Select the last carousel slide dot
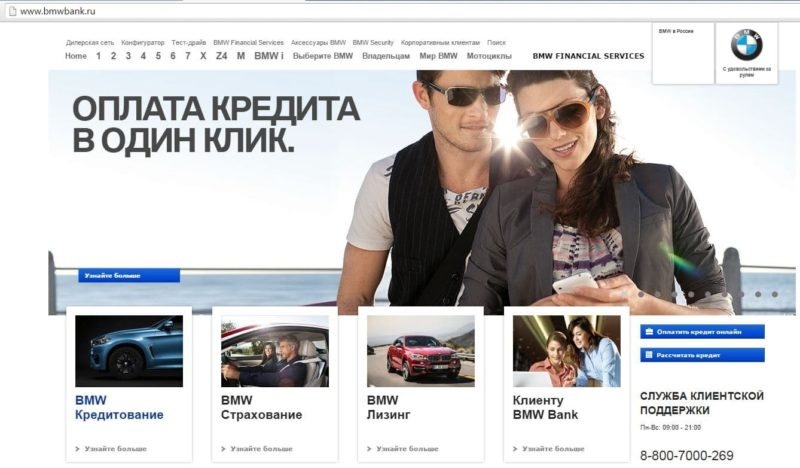Image resolution: width=800 pixels, height=468 pixels. [774, 294]
